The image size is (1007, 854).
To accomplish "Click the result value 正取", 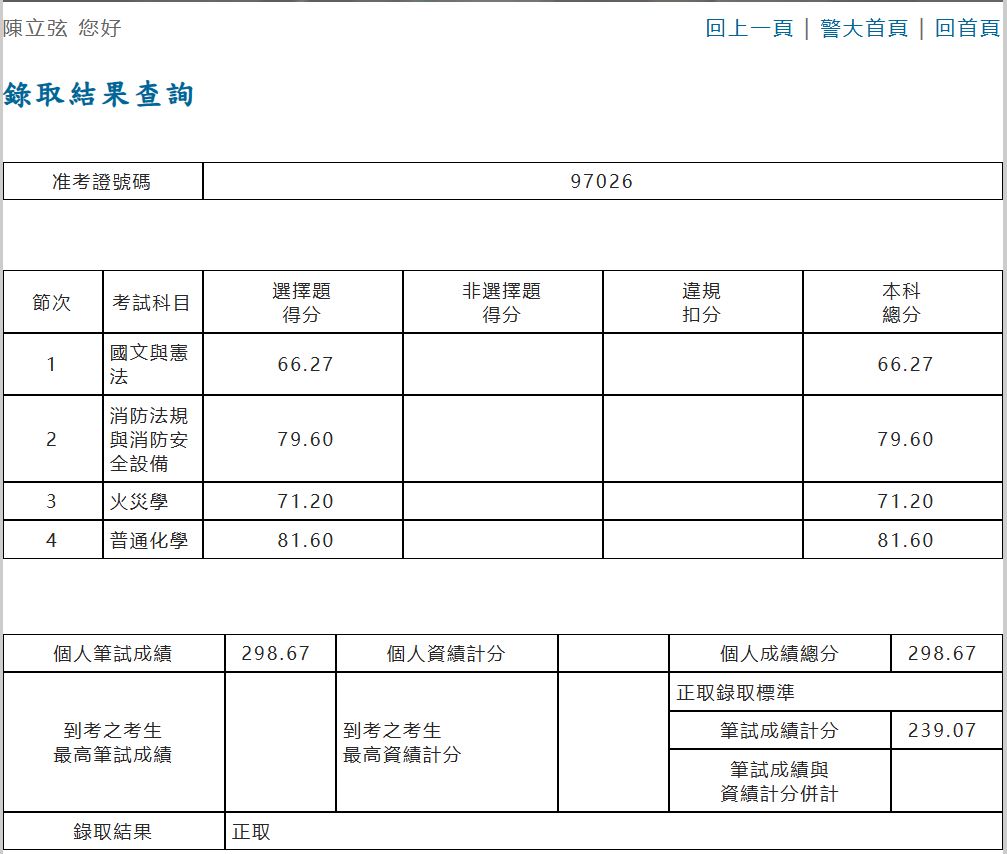I will [251, 832].
